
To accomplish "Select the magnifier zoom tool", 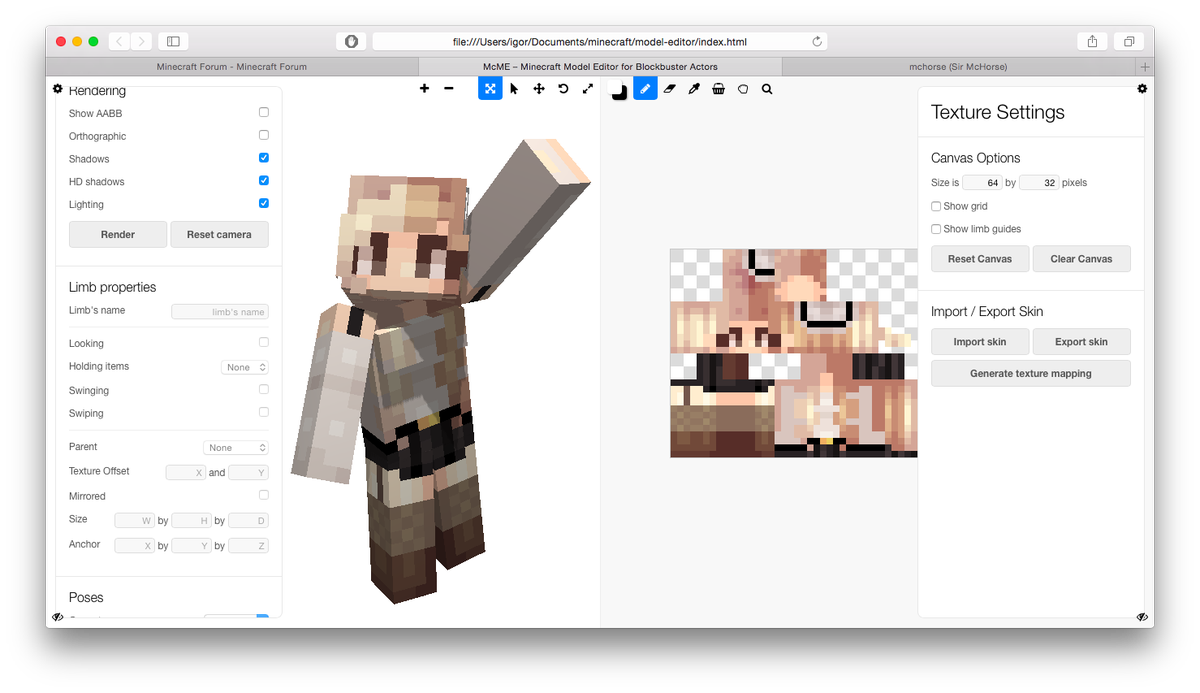I will coord(767,89).
